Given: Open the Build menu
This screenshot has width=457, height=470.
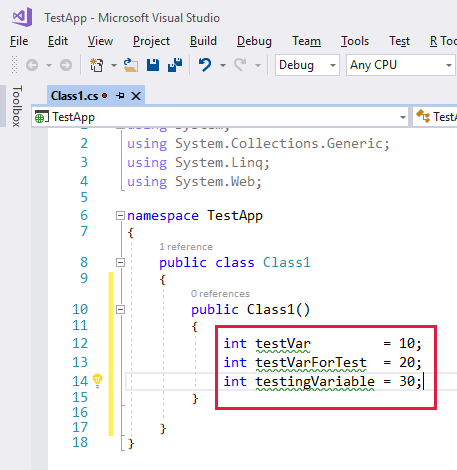Looking at the screenshot, I should (203, 41).
